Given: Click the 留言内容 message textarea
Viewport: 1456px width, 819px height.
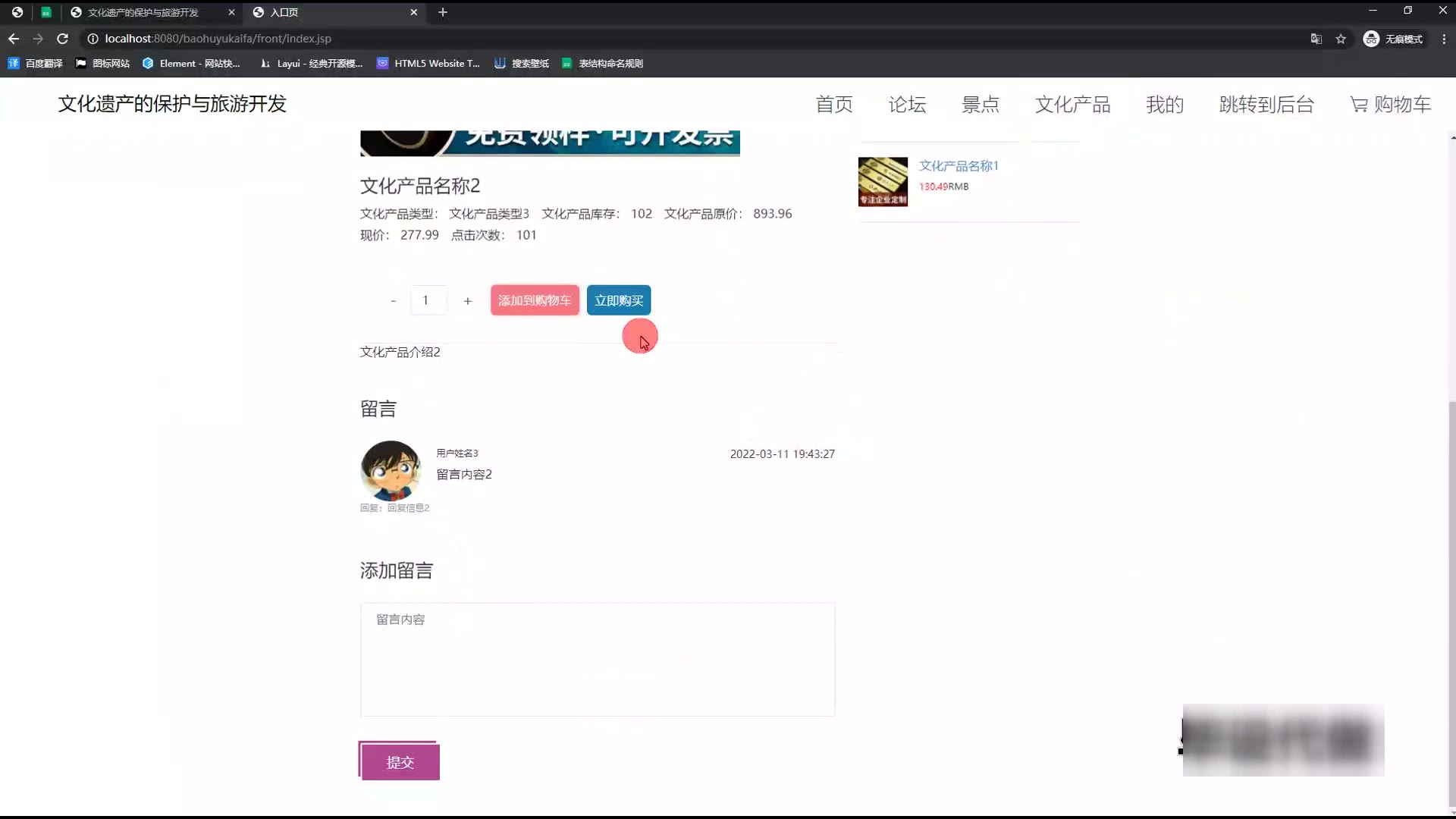Looking at the screenshot, I should click(598, 660).
